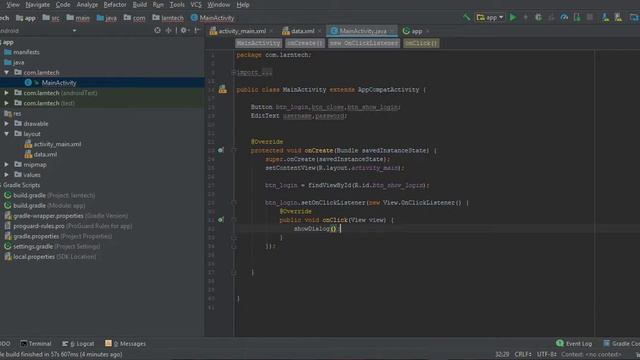Open the Refactor menu
Screen dimensions: 640x360
(x=115, y=4)
